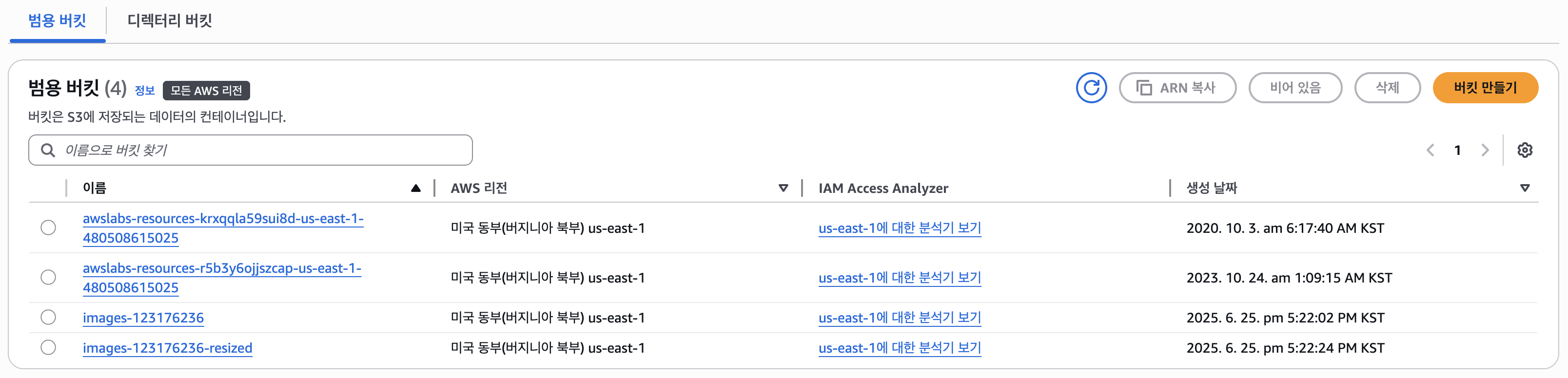Sort by name ascending arrow
1568x378 pixels.
tap(416, 189)
